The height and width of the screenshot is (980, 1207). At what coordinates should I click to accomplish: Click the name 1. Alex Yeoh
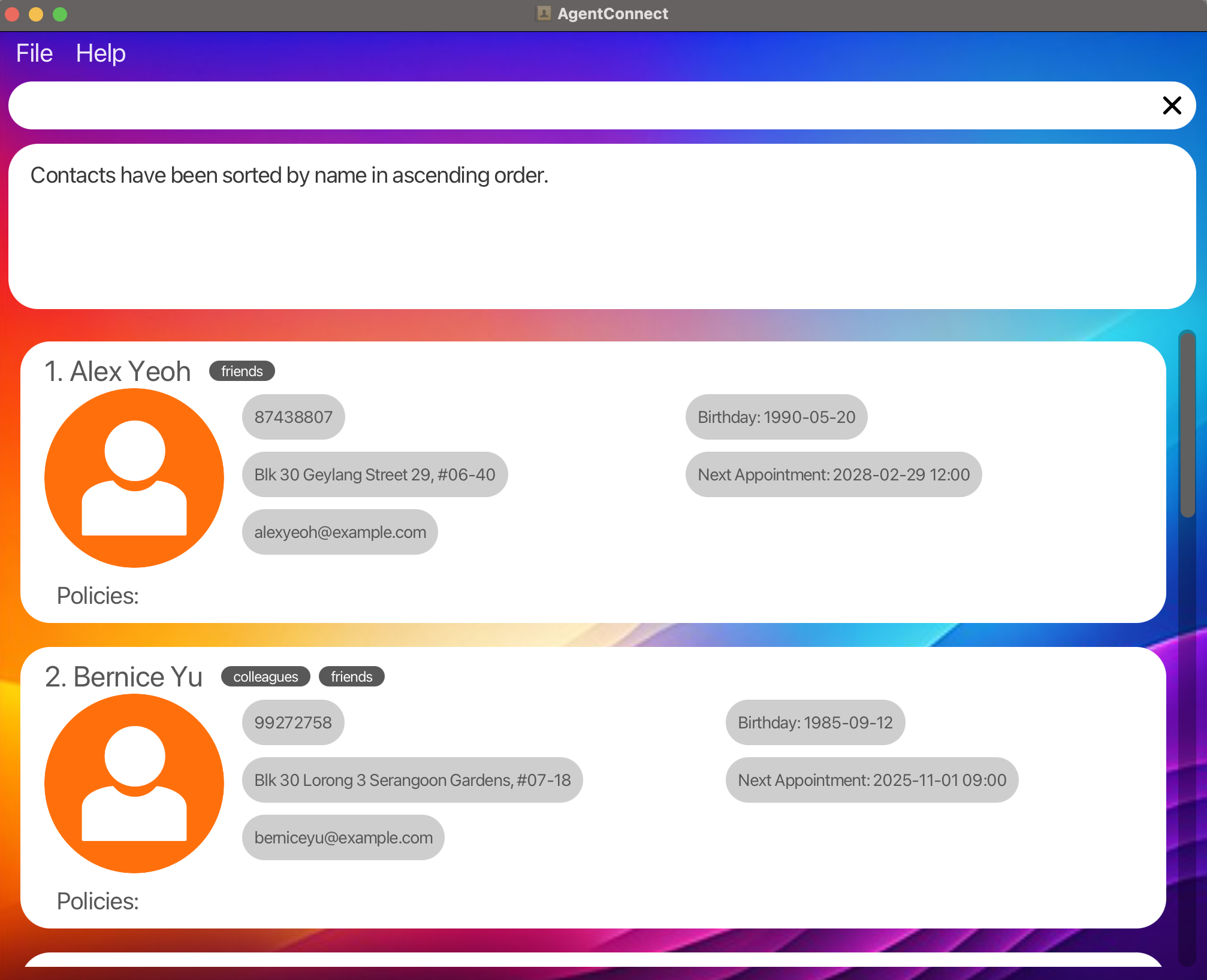[117, 371]
